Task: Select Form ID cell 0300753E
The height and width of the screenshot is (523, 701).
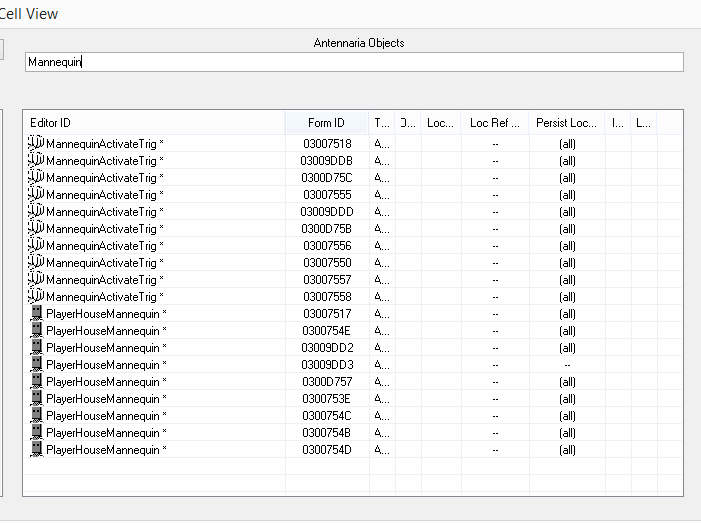Action: (326, 399)
